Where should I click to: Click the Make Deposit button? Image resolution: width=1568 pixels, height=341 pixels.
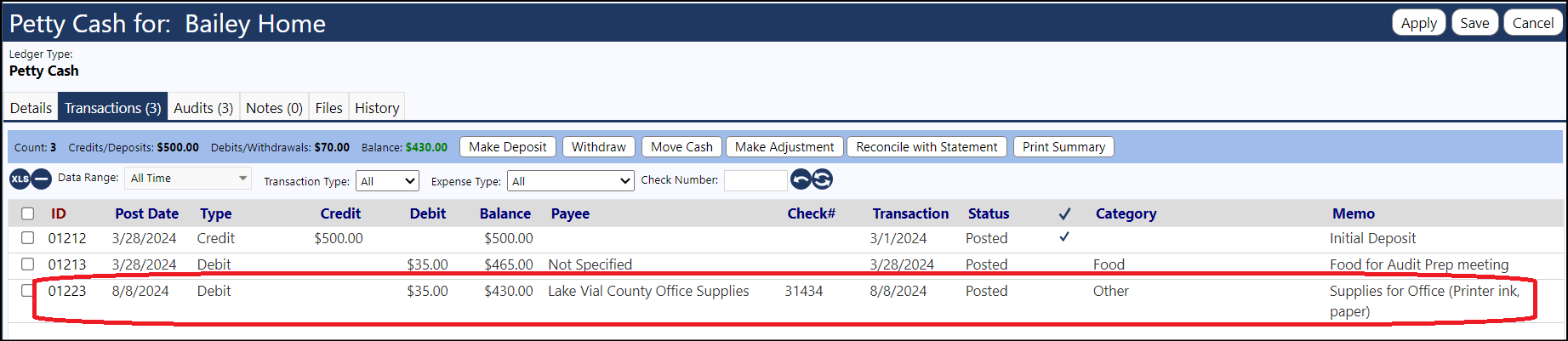(x=508, y=147)
